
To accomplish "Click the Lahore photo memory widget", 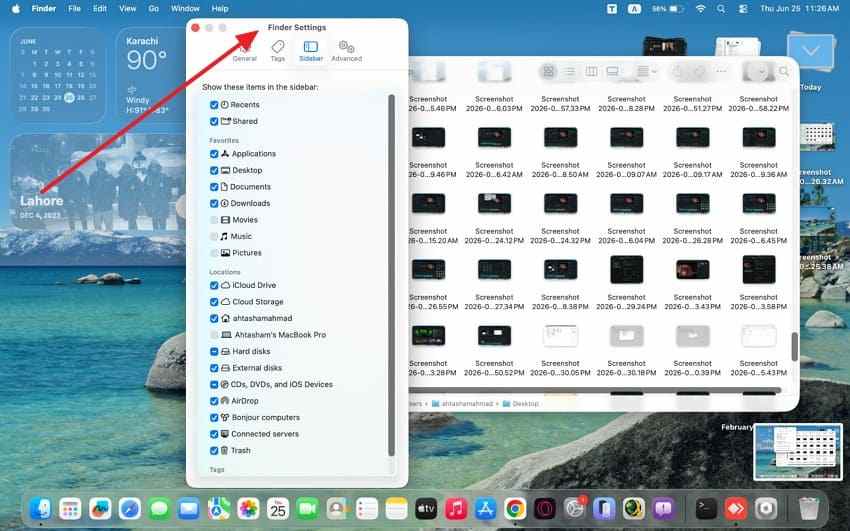I will click(x=98, y=182).
